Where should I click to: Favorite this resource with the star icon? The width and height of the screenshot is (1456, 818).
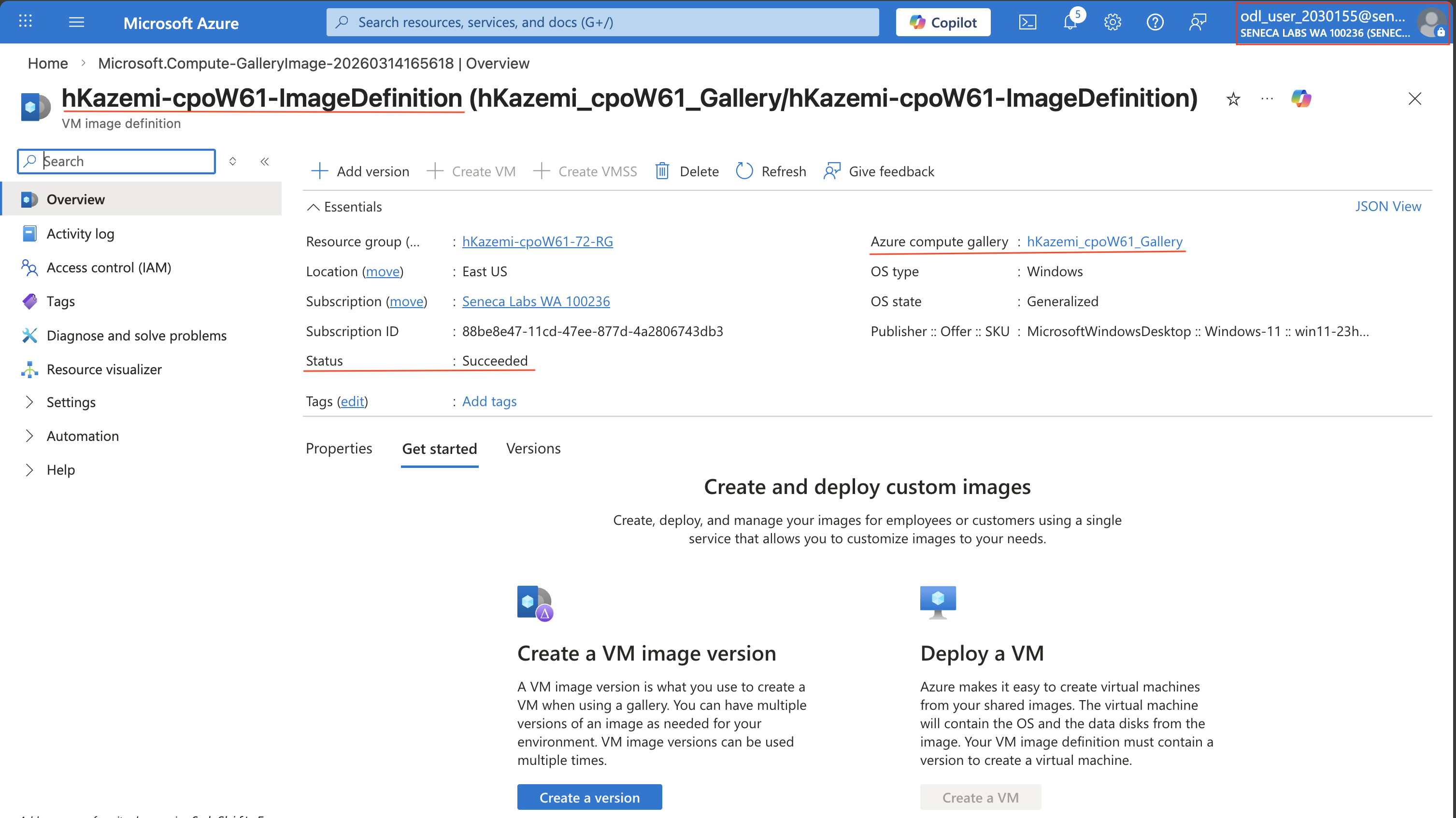(1233, 99)
